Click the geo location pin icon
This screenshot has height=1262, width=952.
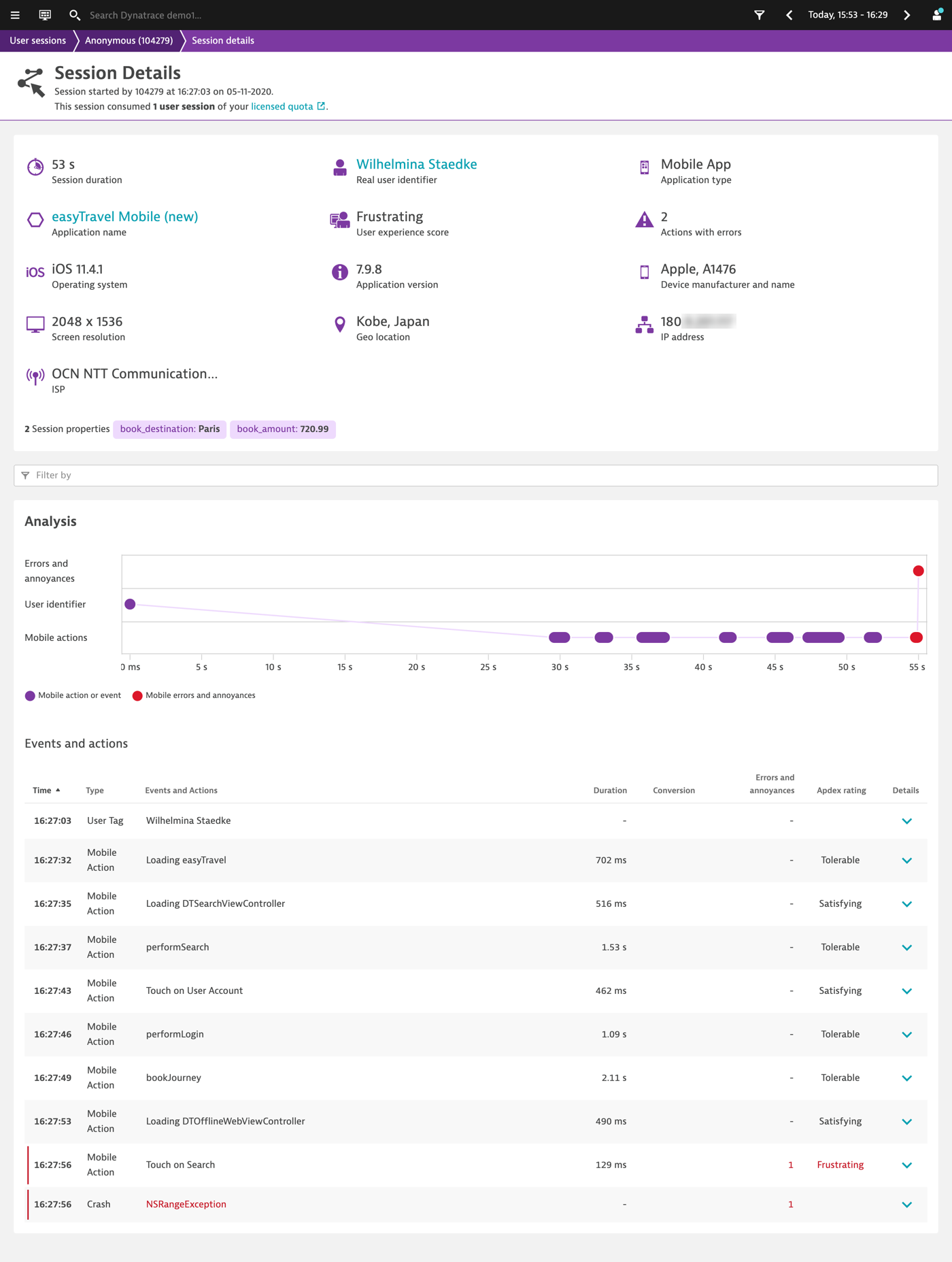340,325
